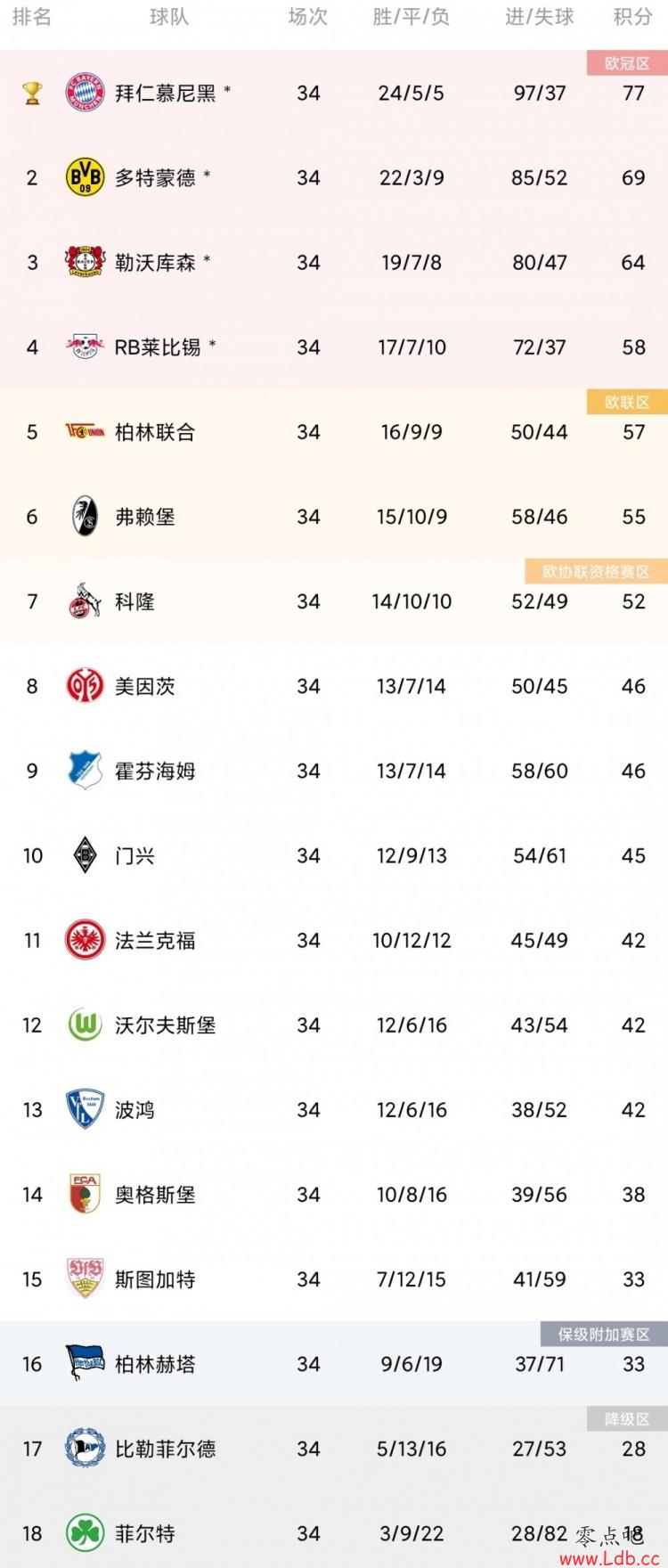Click the Mainz 05 red crest
Viewport: 668px width, 1568px height.
pyautogui.click(x=86, y=686)
